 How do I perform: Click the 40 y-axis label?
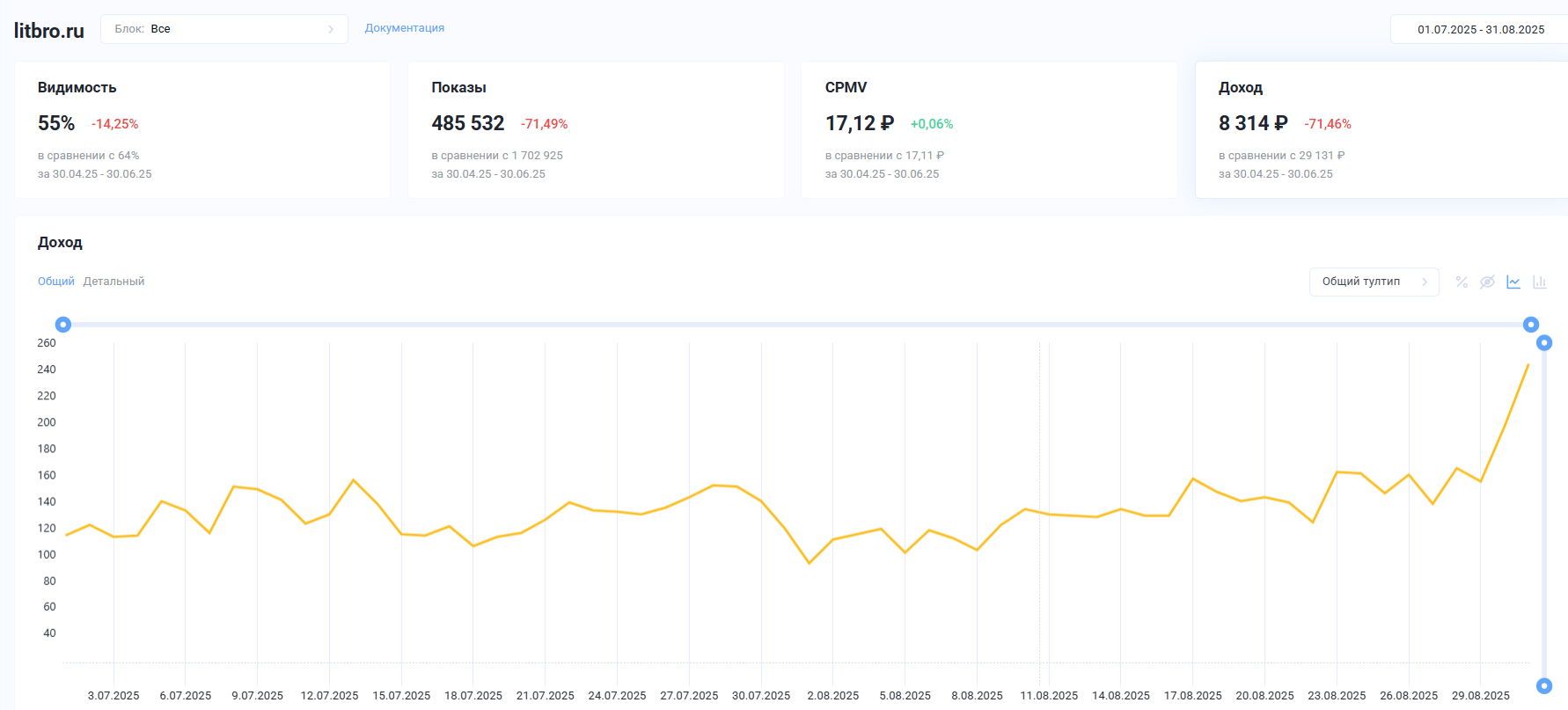(49, 633)
